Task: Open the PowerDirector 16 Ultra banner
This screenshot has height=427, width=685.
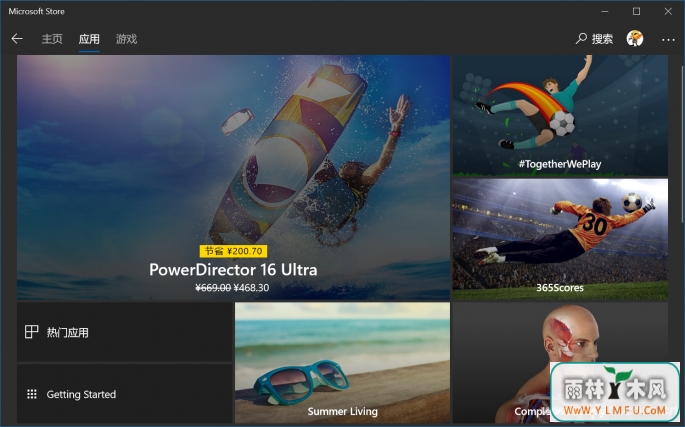Action: (x=233, y=177)
